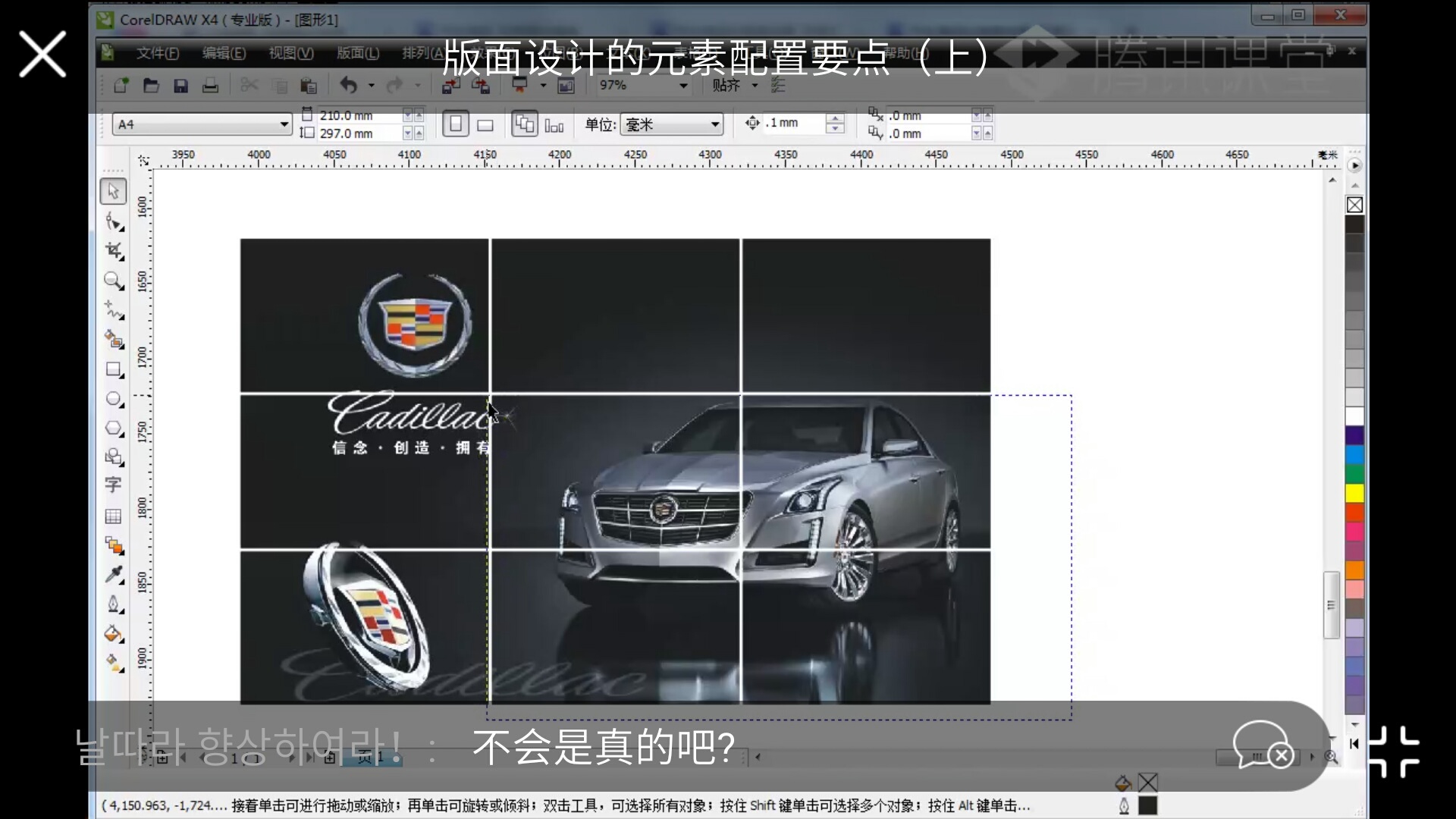The width and height of the screenshot is (1456, 819).
Task: Open the 贴齐 snap-to dropdown
Action: [x=755, y=86]
